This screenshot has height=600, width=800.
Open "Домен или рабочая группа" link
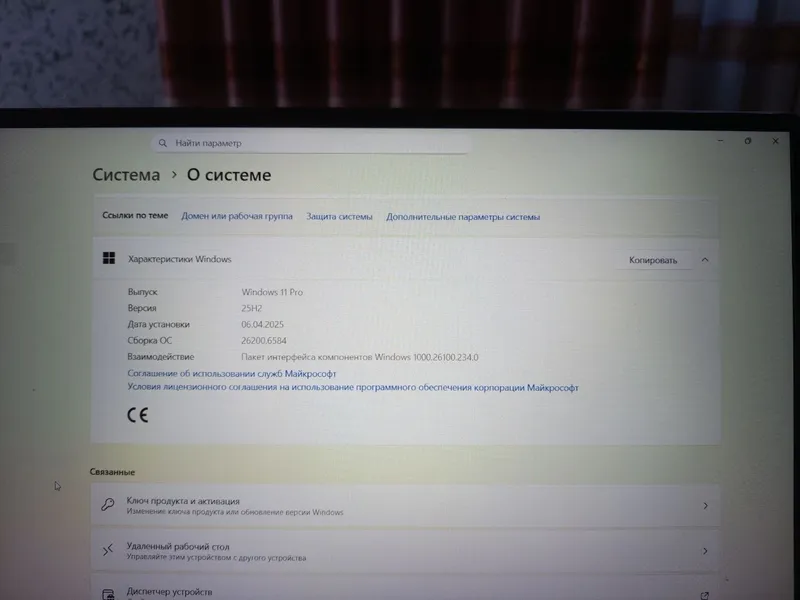237,216
